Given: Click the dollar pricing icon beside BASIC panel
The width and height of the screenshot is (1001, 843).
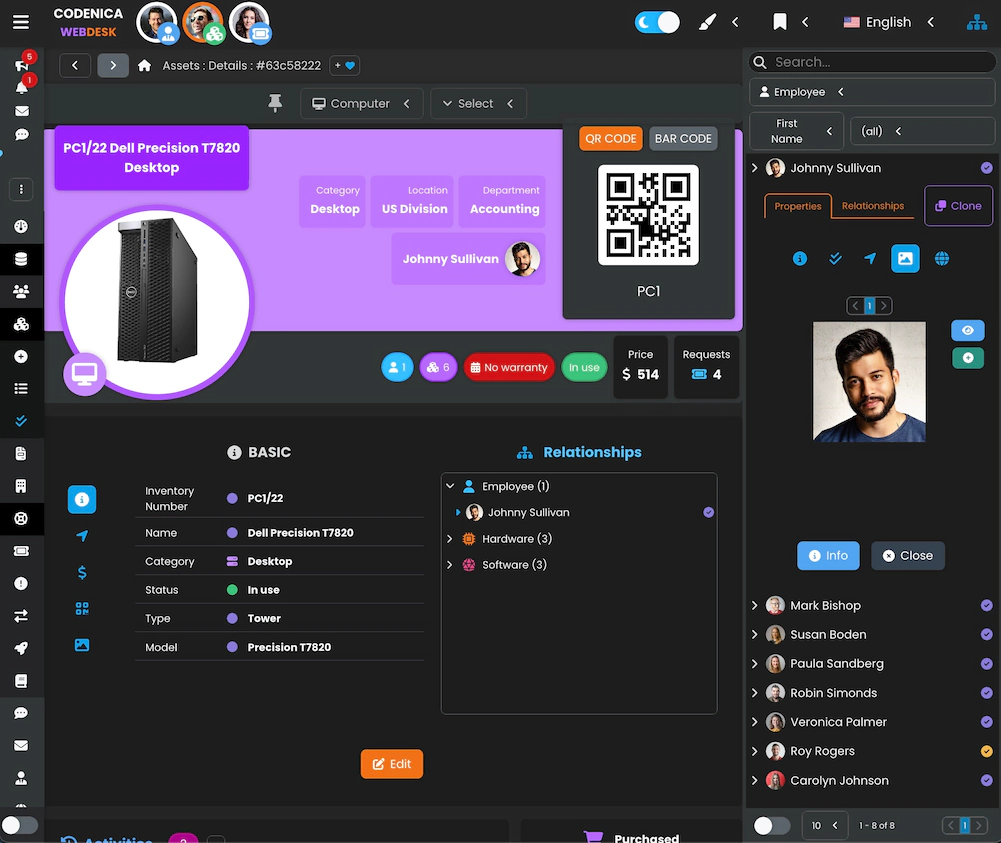Looking at the screenshot, I should click(82, 572).
